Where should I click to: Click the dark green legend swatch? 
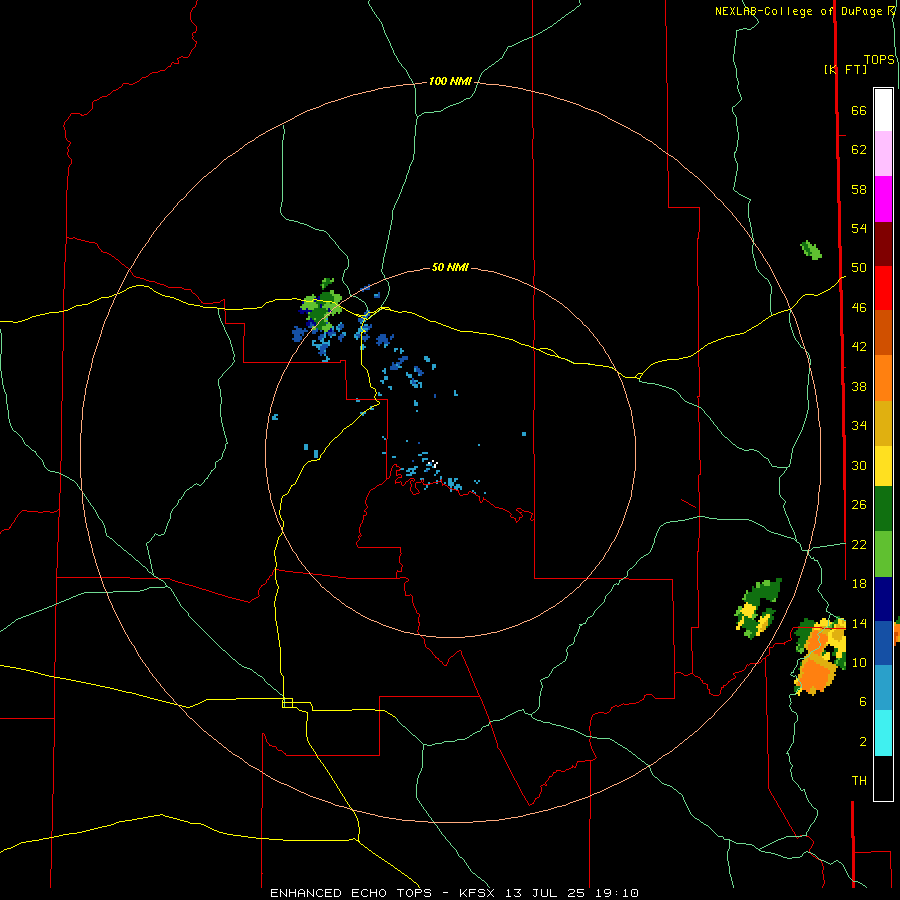883,509
